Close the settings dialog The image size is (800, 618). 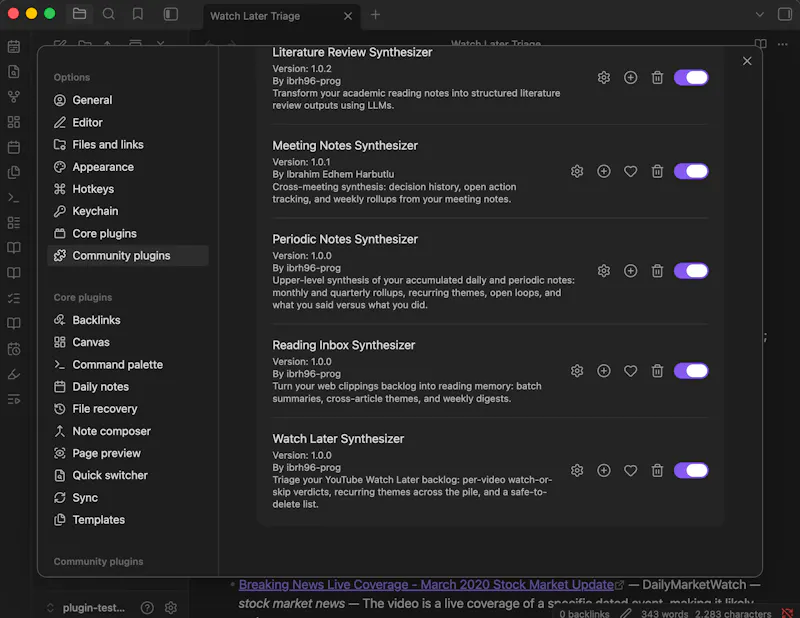pos(747,61)
